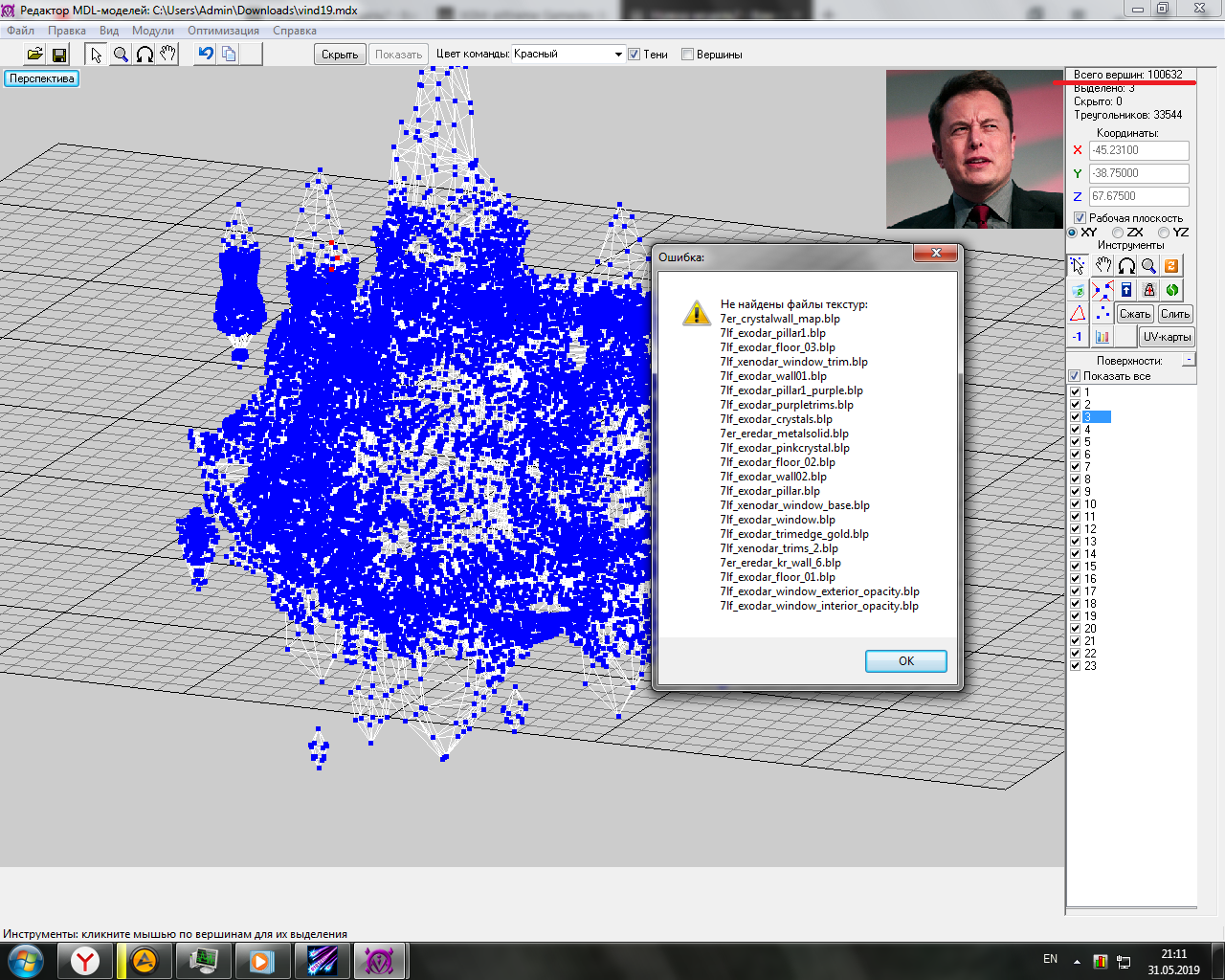The width and height of the screenshot is (1225, 980).
Task: Click the open file folder icon
Action: click(34, 55)
